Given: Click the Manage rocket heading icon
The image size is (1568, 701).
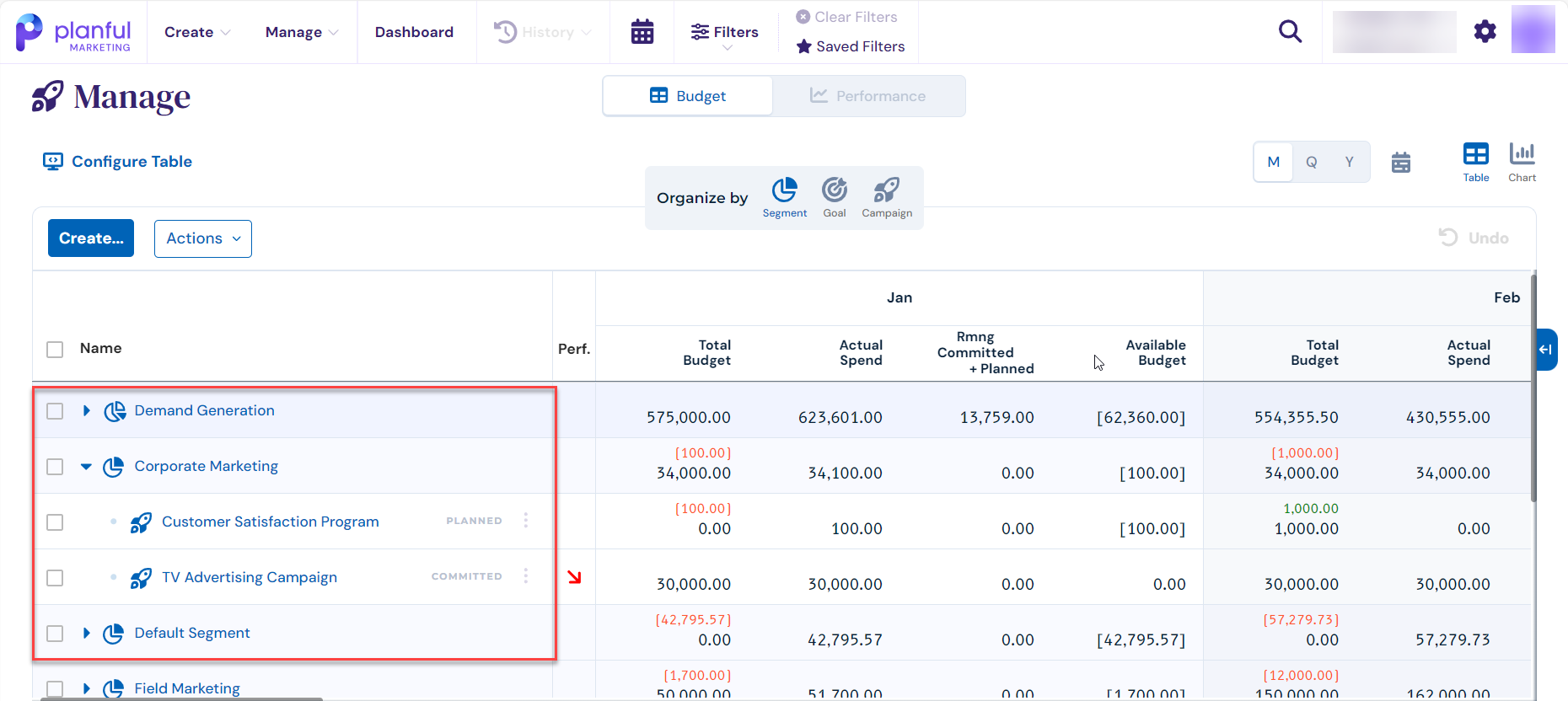Looking at the screenshot, I should click(x=47, y=97).
